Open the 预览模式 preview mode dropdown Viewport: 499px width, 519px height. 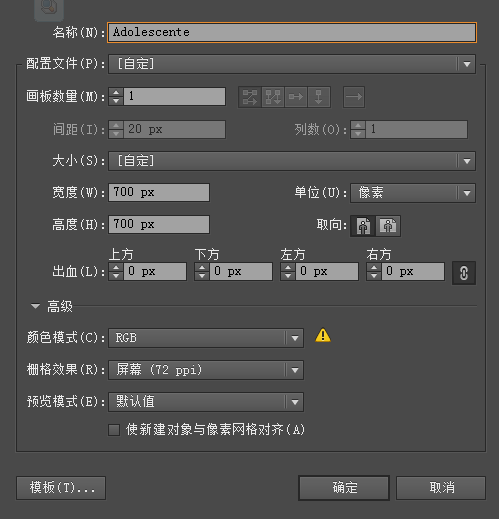pos(206,402)
